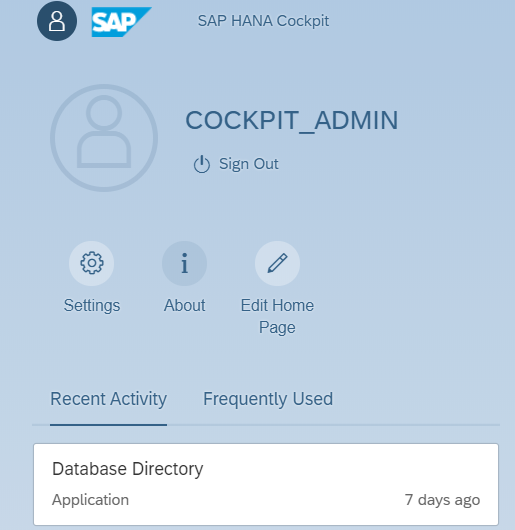This screenshot has width=515, height=530.
Task: Click the SAP HANA Cockpit title
Action: 263,21
